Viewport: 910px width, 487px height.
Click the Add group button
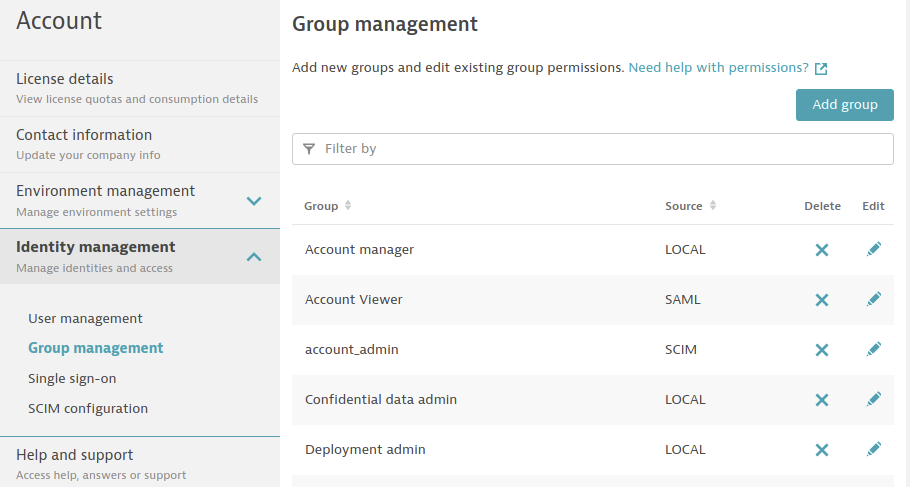[844, 105]
